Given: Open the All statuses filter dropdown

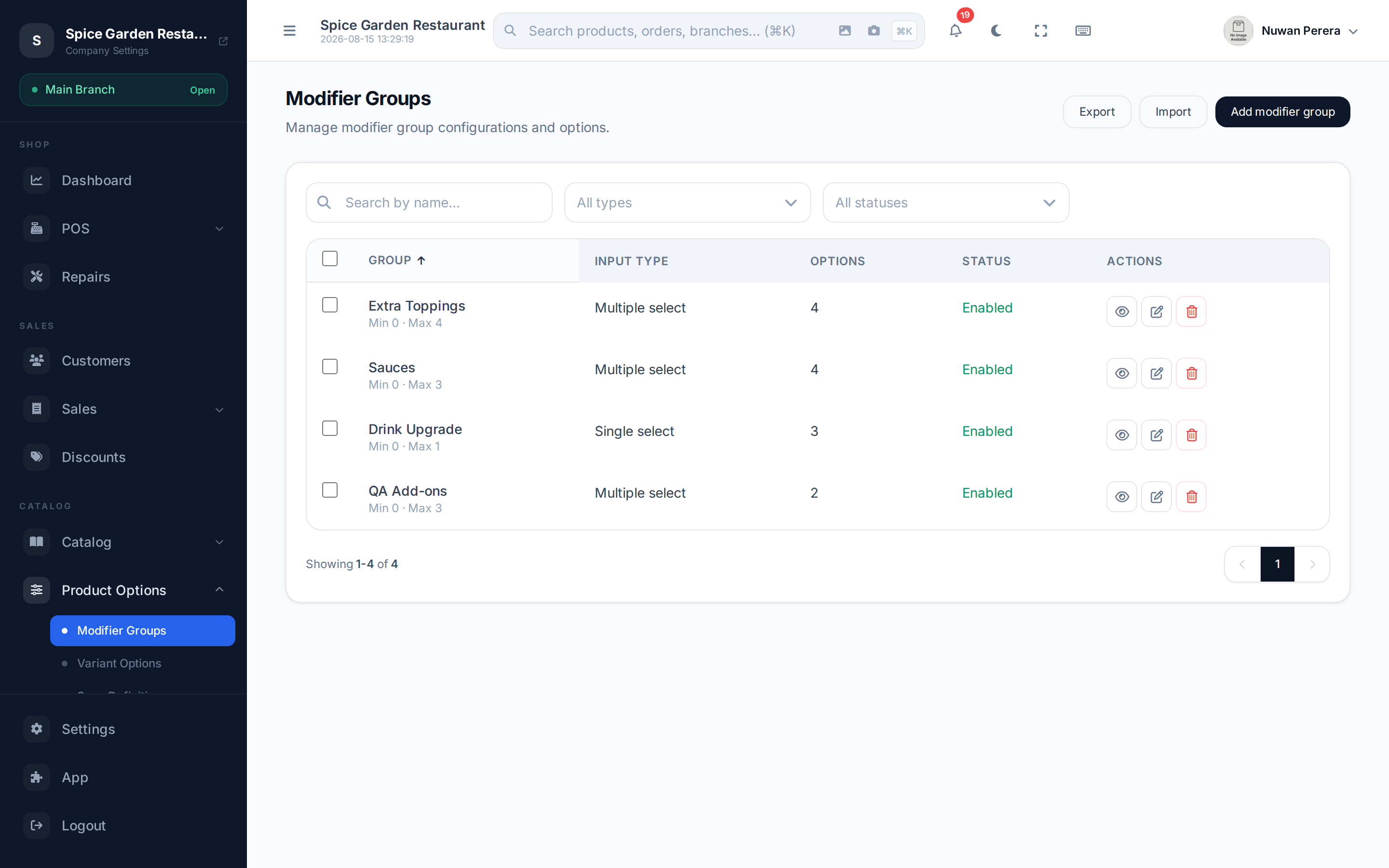Looking at the screenshot, I should point(945,203).
